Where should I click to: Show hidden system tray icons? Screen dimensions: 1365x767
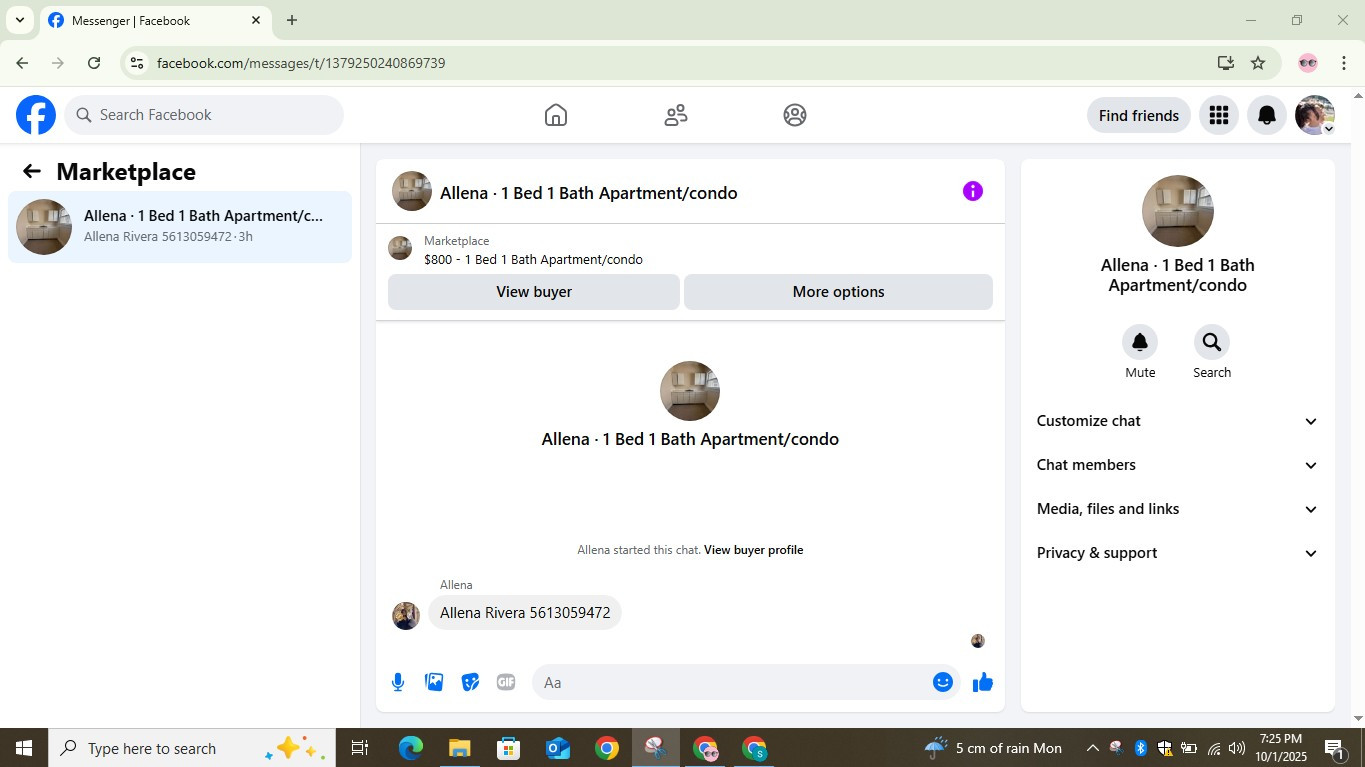(1092, 748)
